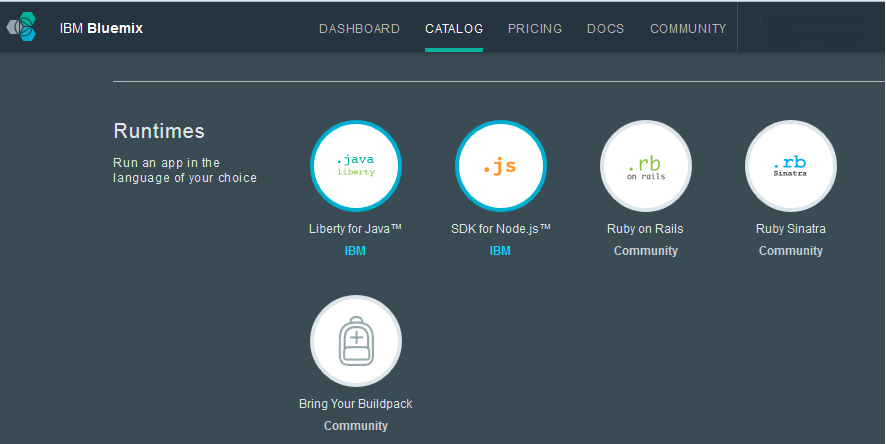Open the Bring Your Buildpack backpack icon
Screen dimensions: 886x444
[356, 341]
